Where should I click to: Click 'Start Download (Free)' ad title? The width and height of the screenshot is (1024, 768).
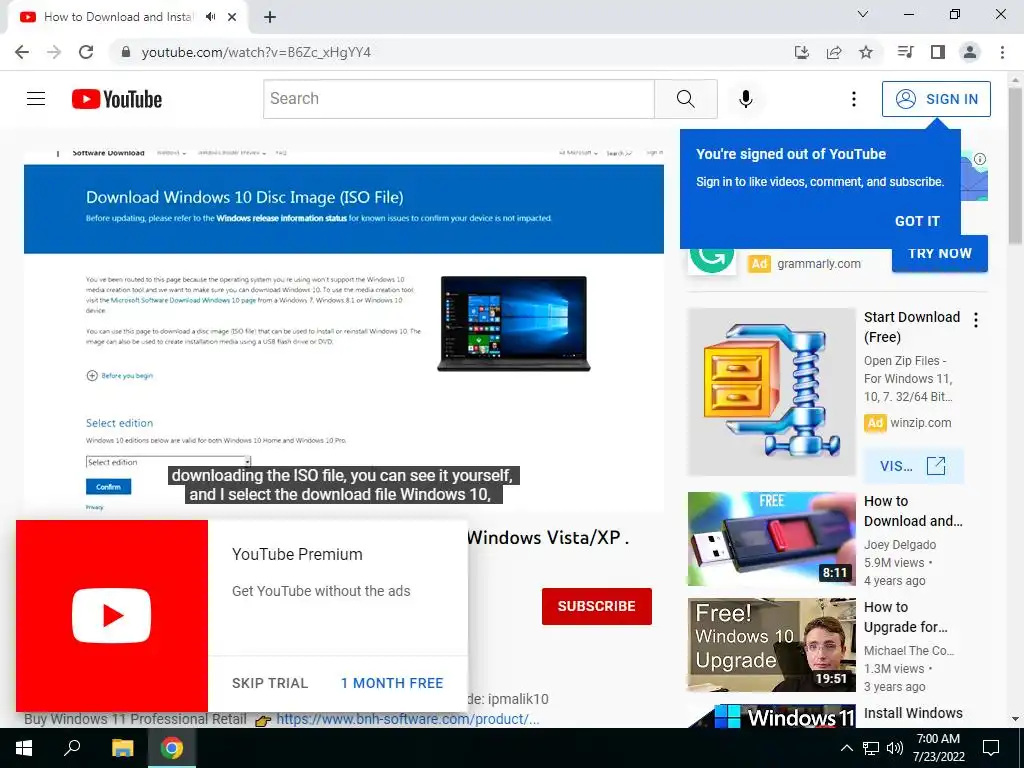click(x=912, y=327)
